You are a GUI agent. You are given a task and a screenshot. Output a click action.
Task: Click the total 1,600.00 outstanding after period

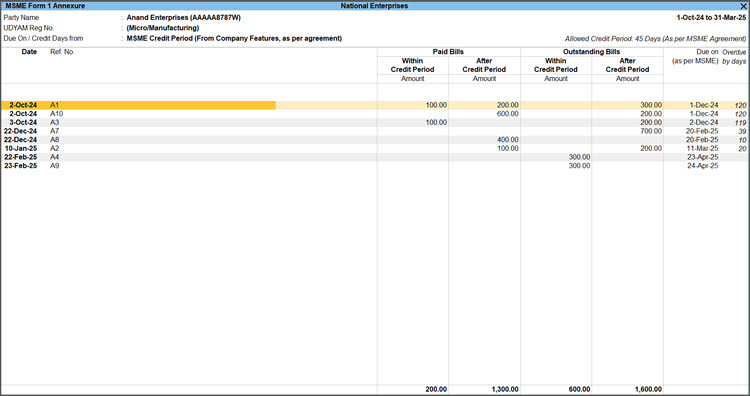click(x=648, y=389)
